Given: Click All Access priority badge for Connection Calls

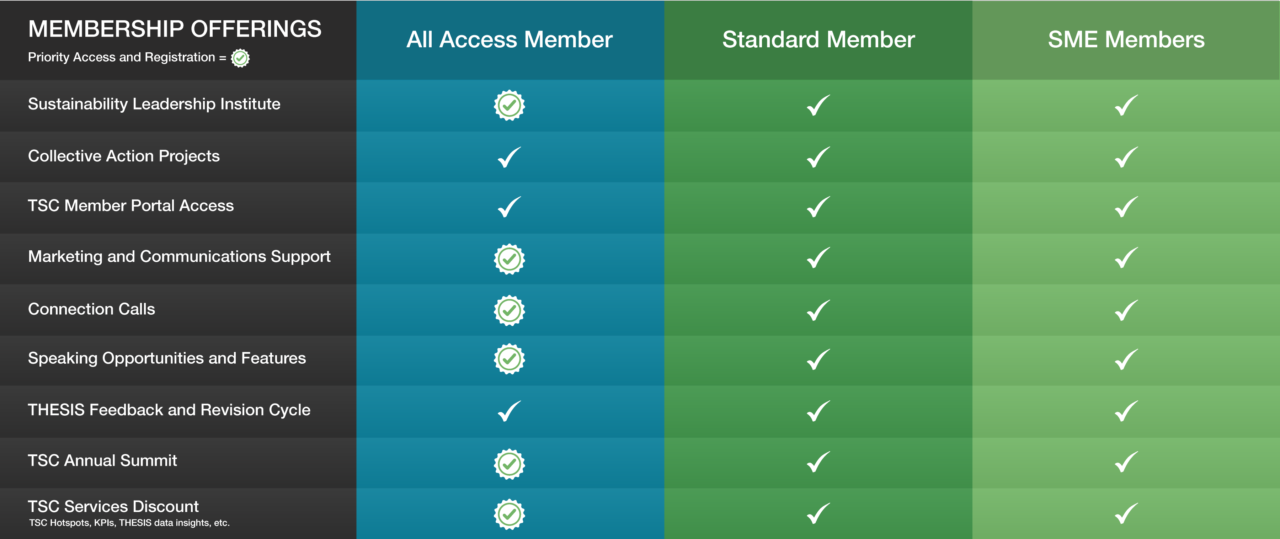Looking at the screenshot, I should coord(510,310).
